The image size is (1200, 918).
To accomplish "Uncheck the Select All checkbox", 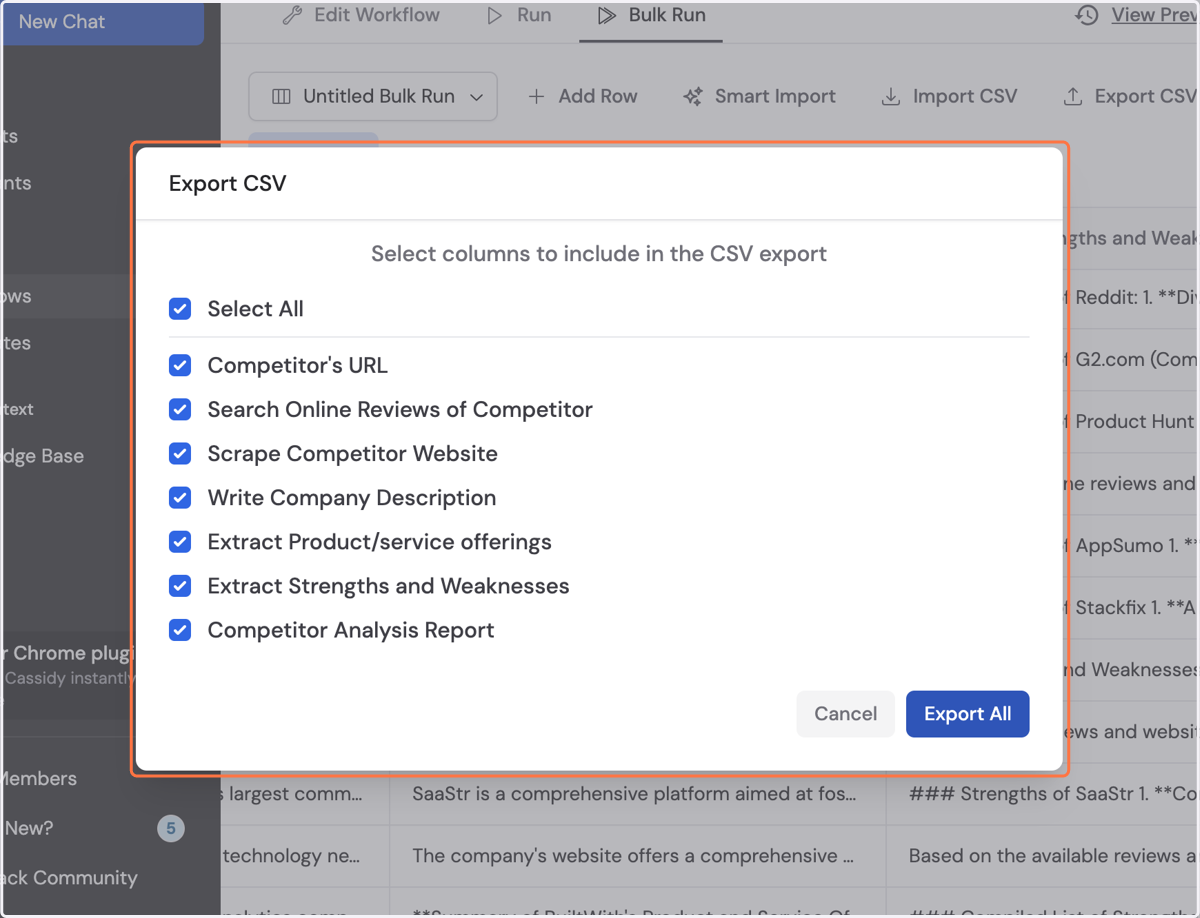I will point(180,309).
